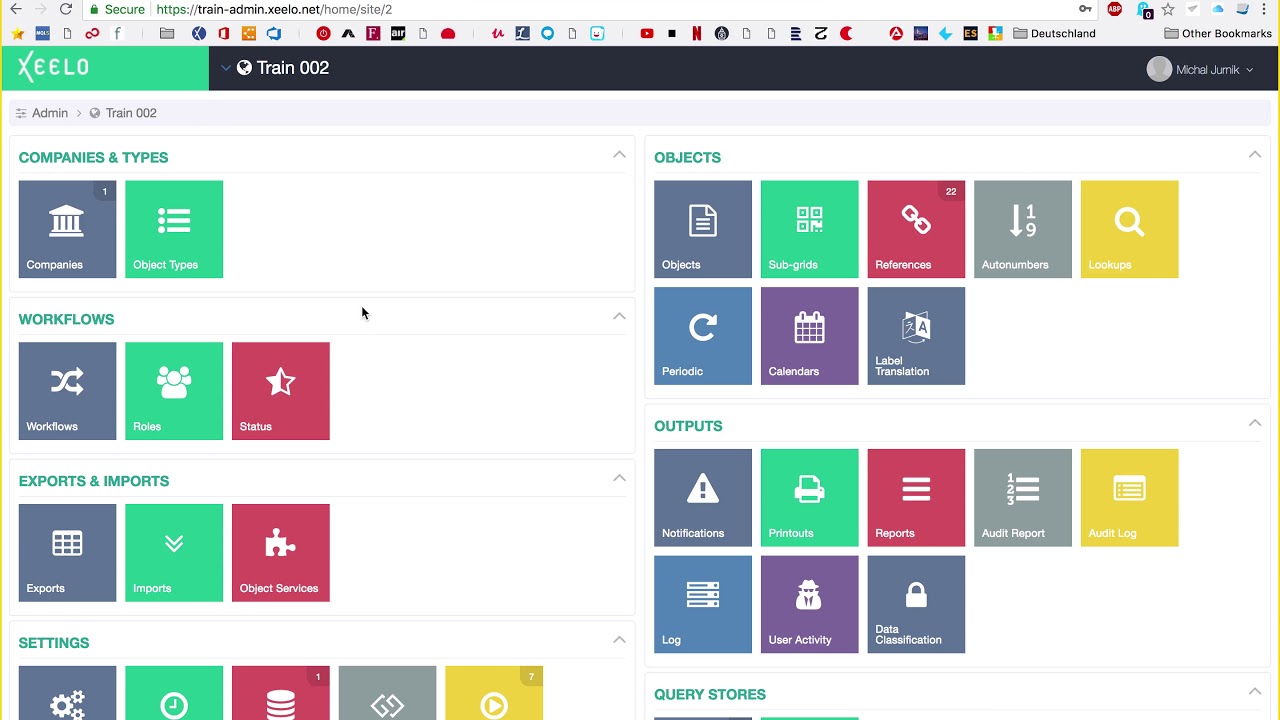Open the Object Types tile

click(174, 229)
